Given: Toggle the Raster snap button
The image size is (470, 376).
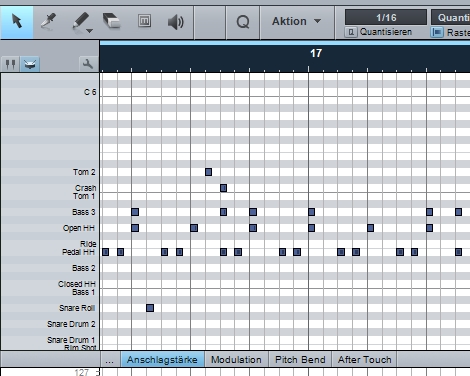Looking at the screenshot, I should (437, 32).
